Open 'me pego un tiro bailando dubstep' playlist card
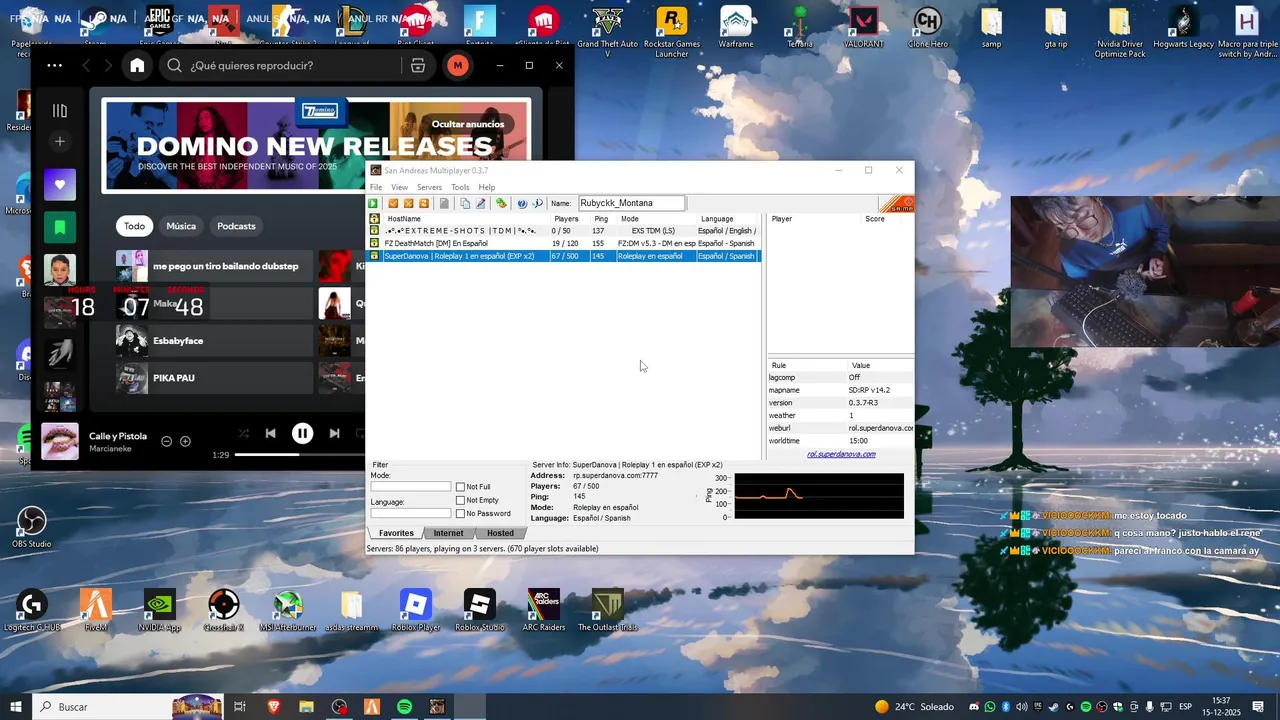Viewport: 1280px width, 720px height. point(214,266)
